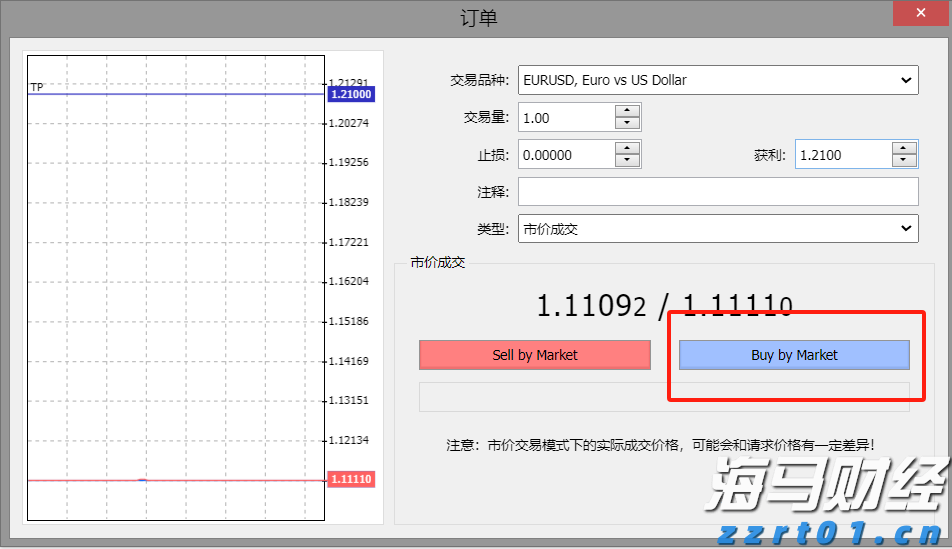
Task: Focus the 止损 stop loss field
Action: [x=566, y=155]
